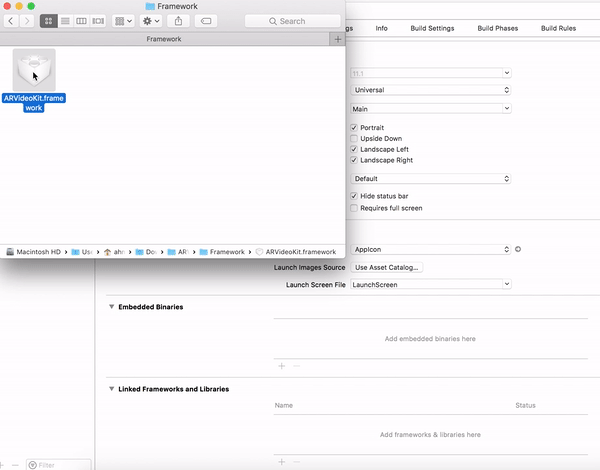Click the ARVideoKit.framework file name label

coord(34,103)
